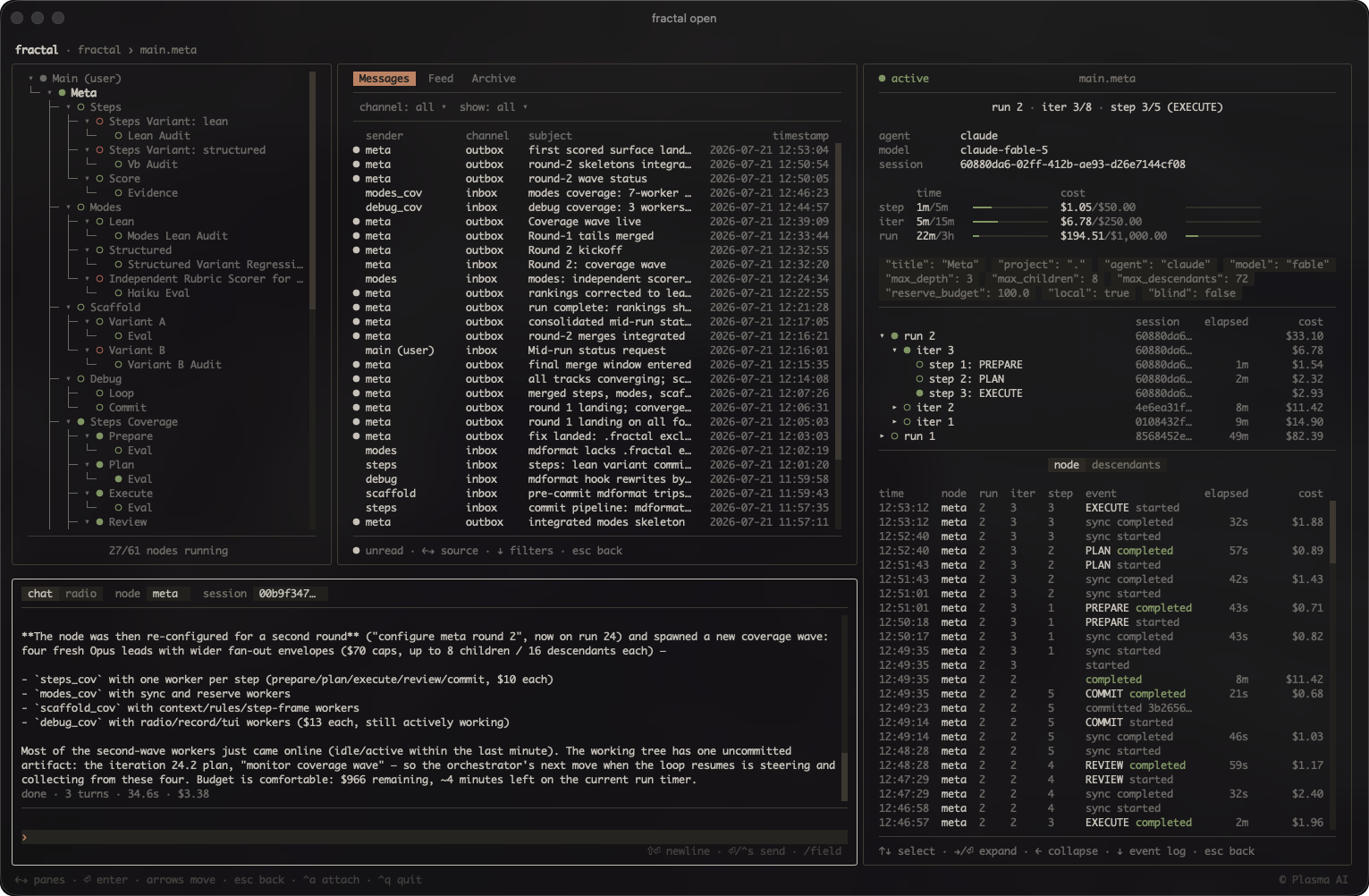Click the ^q quit shortcut
Screen dimensions: 1369x896
coord(400,880)
